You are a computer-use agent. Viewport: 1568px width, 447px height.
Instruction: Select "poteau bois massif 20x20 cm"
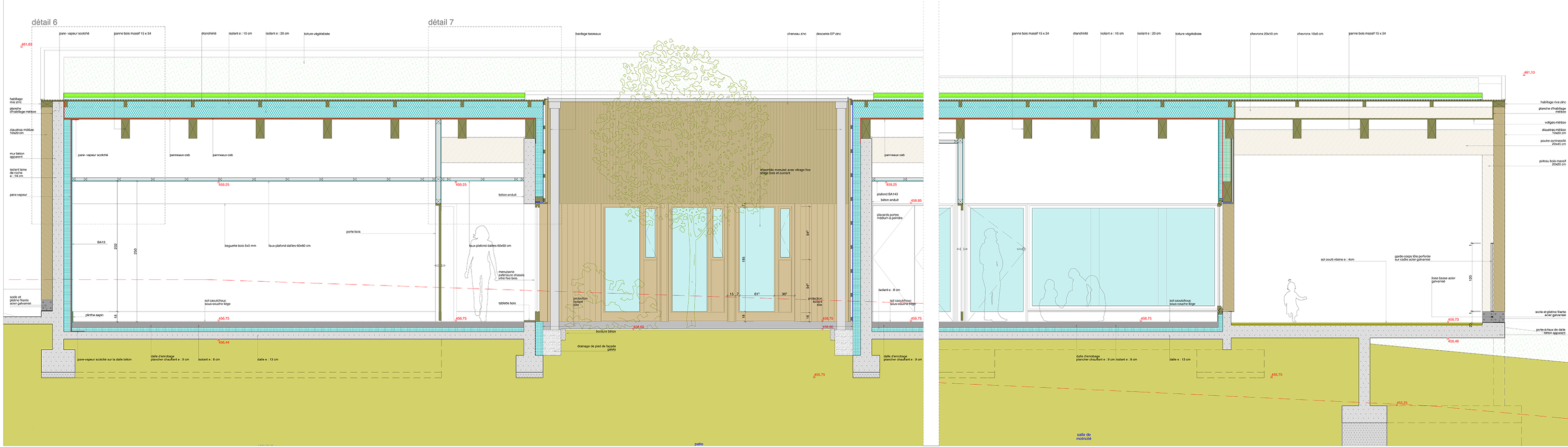pos(1553,163)
